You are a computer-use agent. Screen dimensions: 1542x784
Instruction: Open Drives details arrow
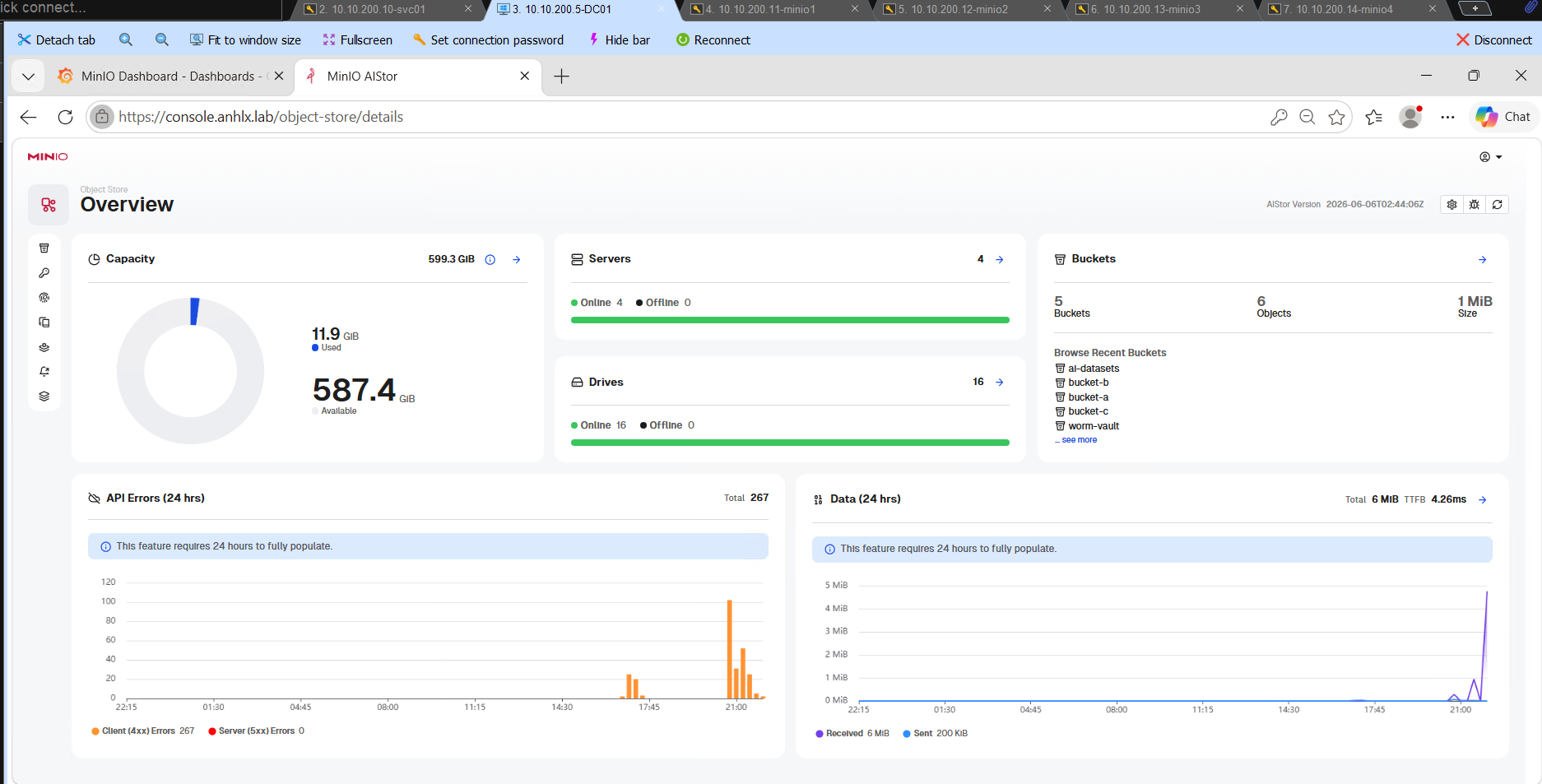click(x=1000, y=383)
